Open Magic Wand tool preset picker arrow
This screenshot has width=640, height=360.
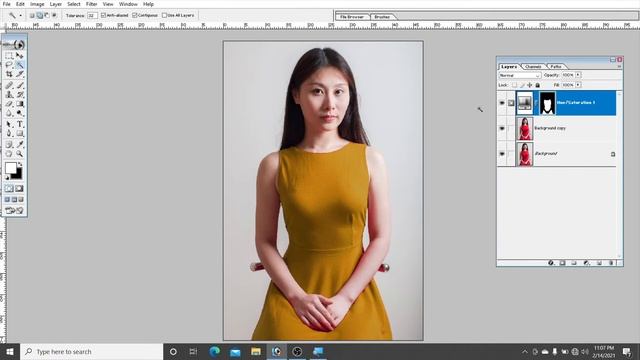20,16
